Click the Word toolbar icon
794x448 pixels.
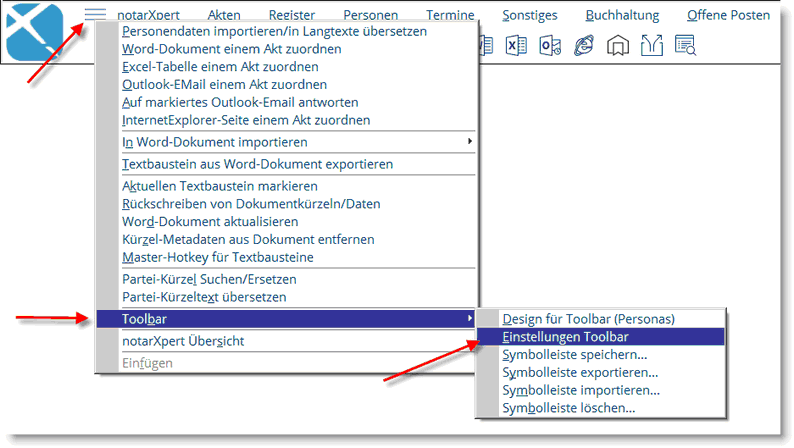486,46
